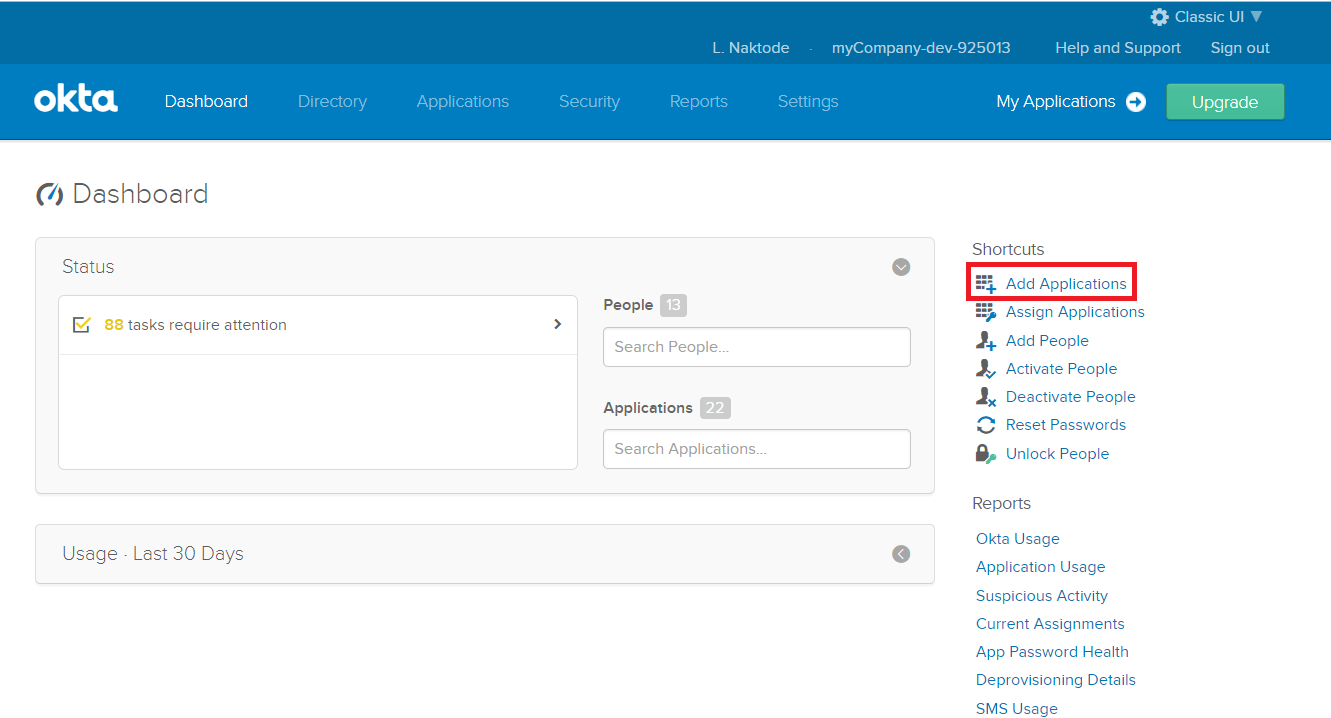The image size is (1331, 718).
Task: Open the App Password Health report
Action: [x=1052, y=652]
